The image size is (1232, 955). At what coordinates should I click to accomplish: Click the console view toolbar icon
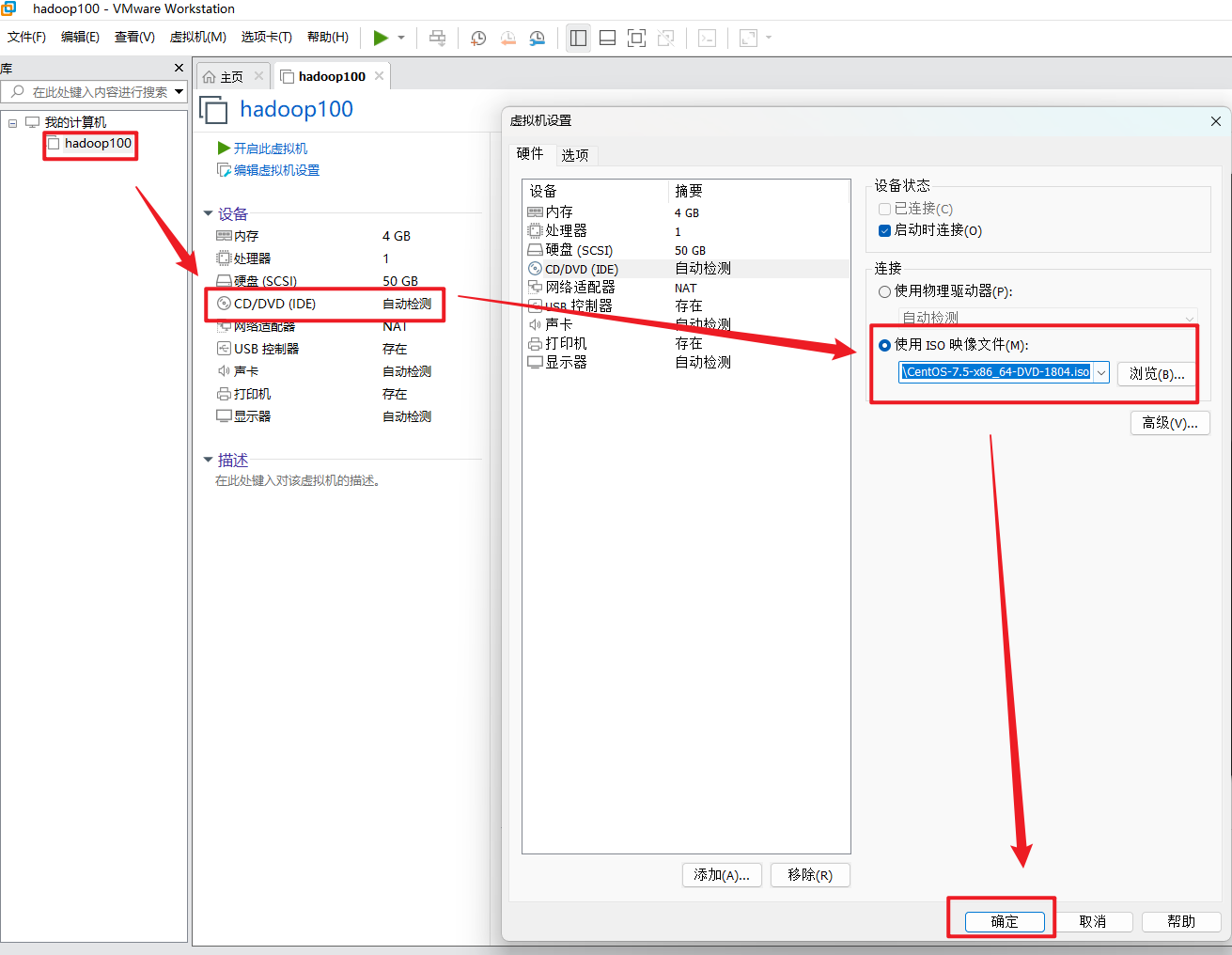[708, 38]
